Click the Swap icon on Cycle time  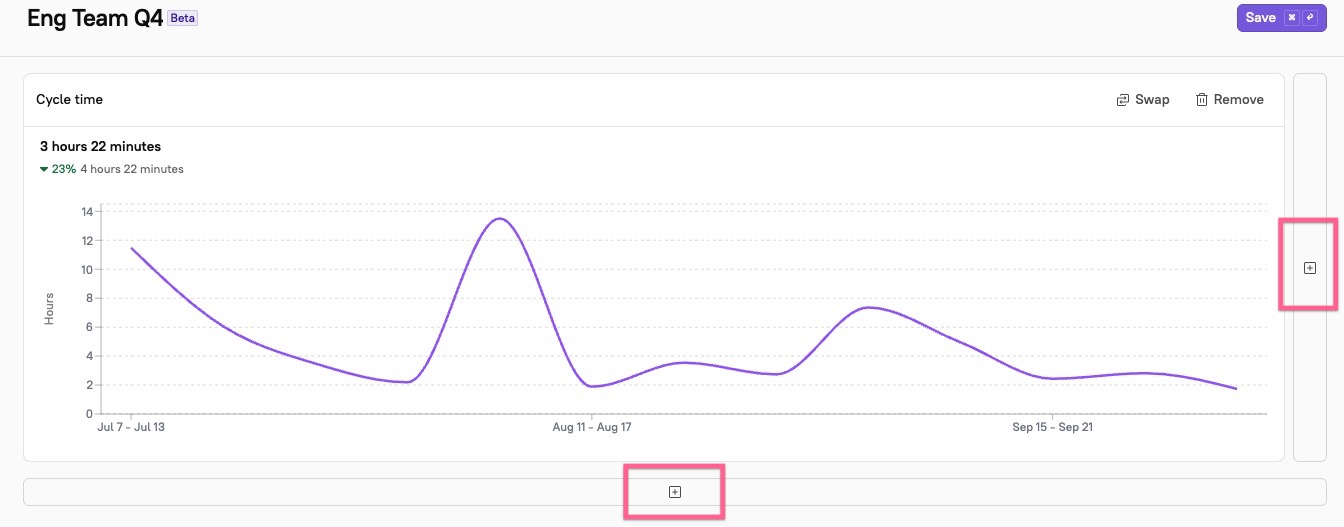coord(1123,100)
